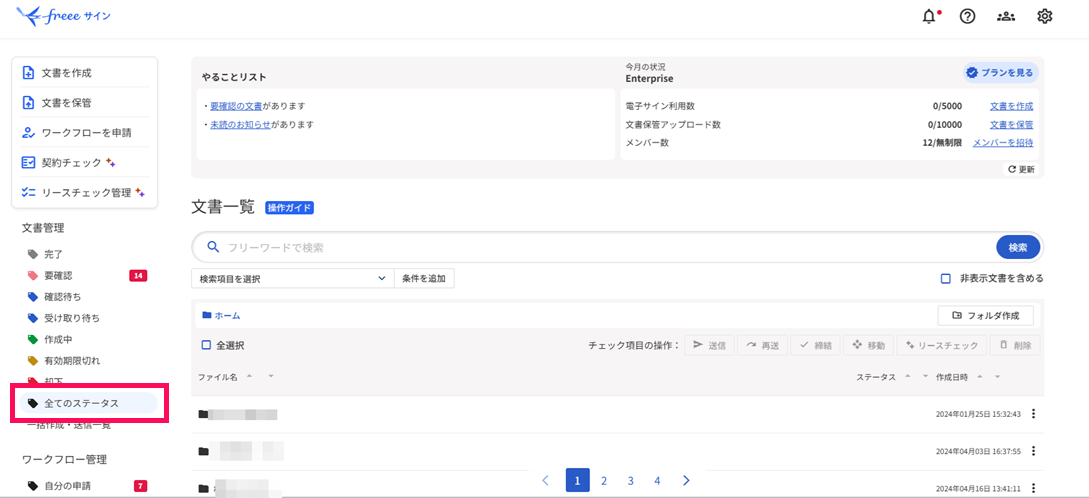
Task: Go to page 3 in pagination
Action: pos(631,480)
